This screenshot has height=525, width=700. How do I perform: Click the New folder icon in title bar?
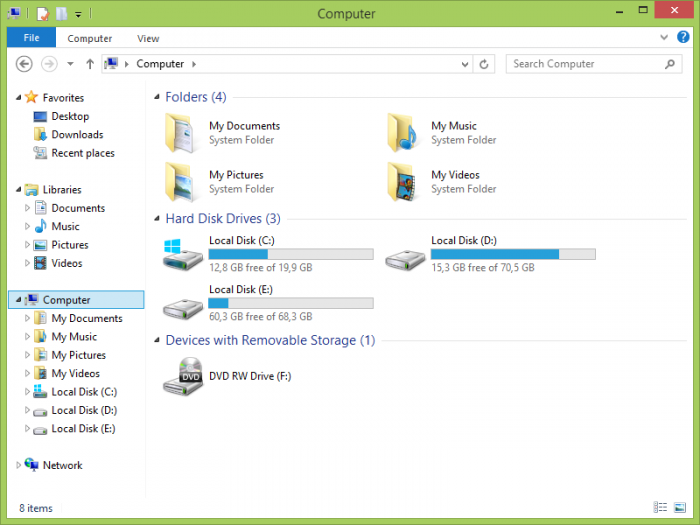coord(61,14)
